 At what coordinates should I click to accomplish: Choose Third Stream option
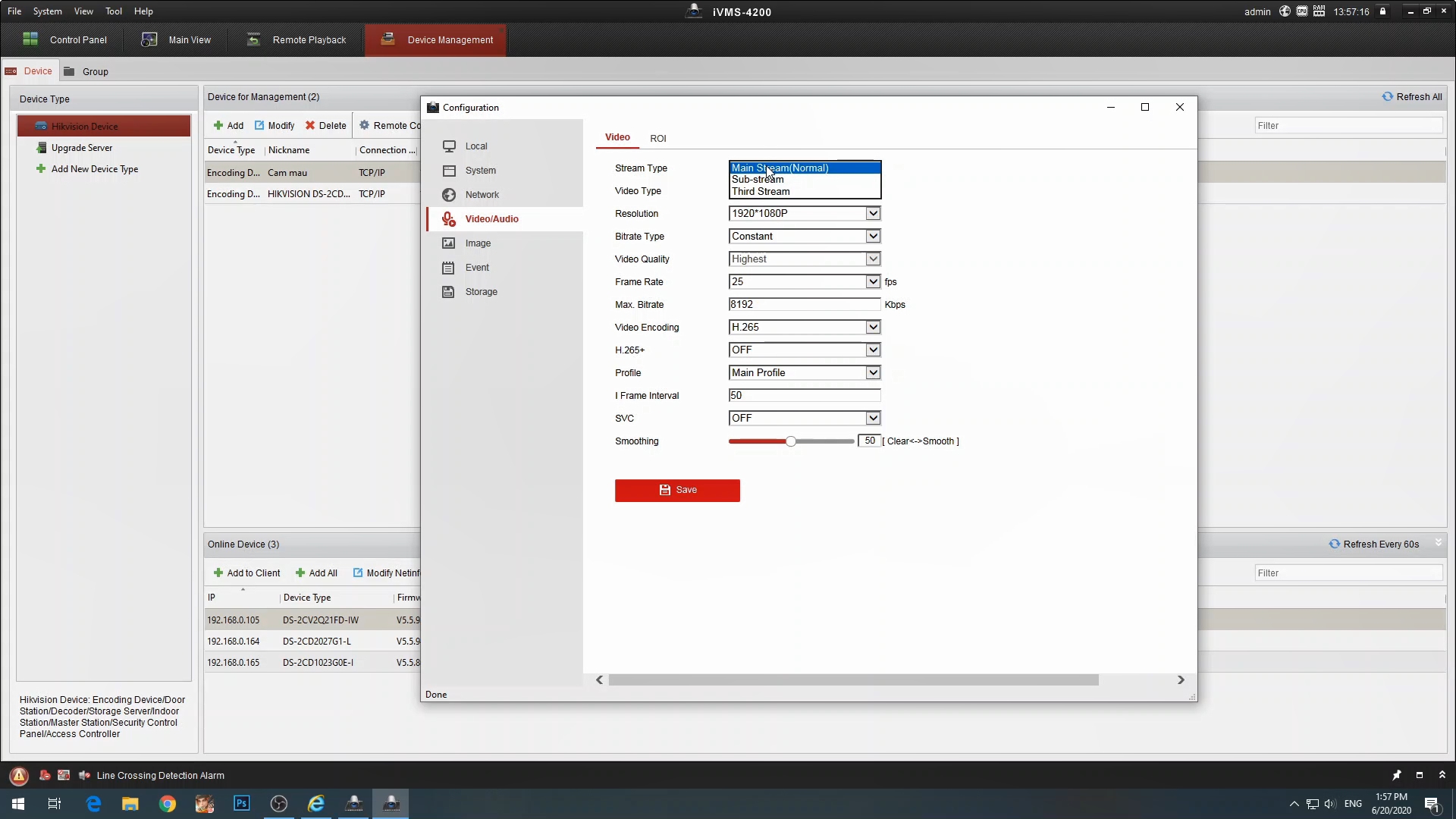pyautogui.click(x=805, y=192)
